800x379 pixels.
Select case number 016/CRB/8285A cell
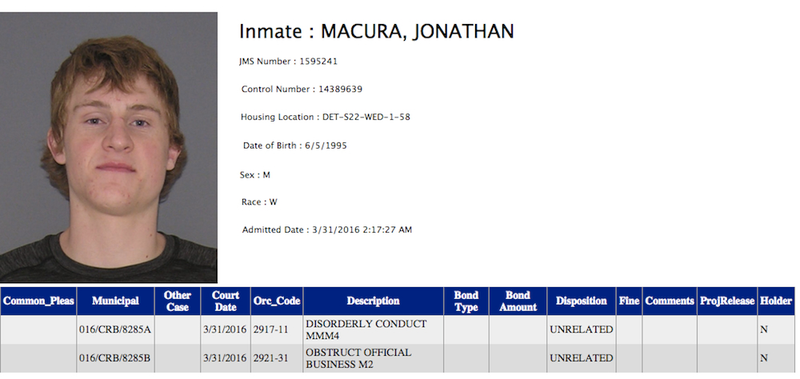pyautogui.click(x=115, y=330)
